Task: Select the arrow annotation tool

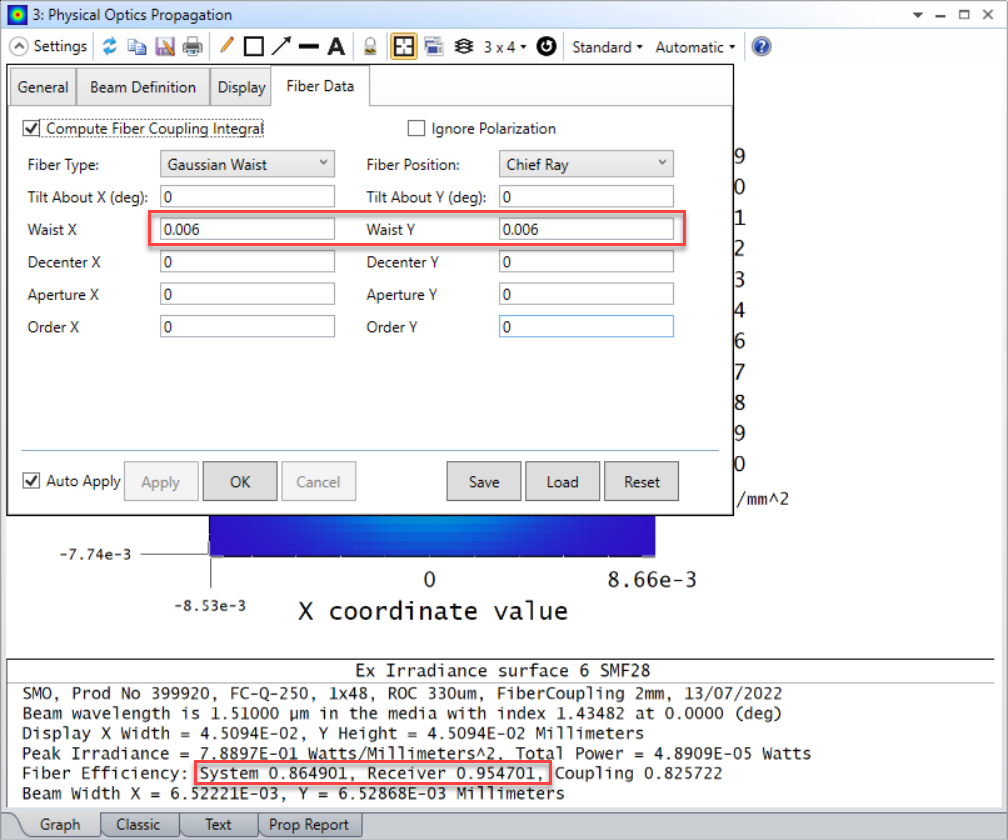Action: [x=282, y=45]
